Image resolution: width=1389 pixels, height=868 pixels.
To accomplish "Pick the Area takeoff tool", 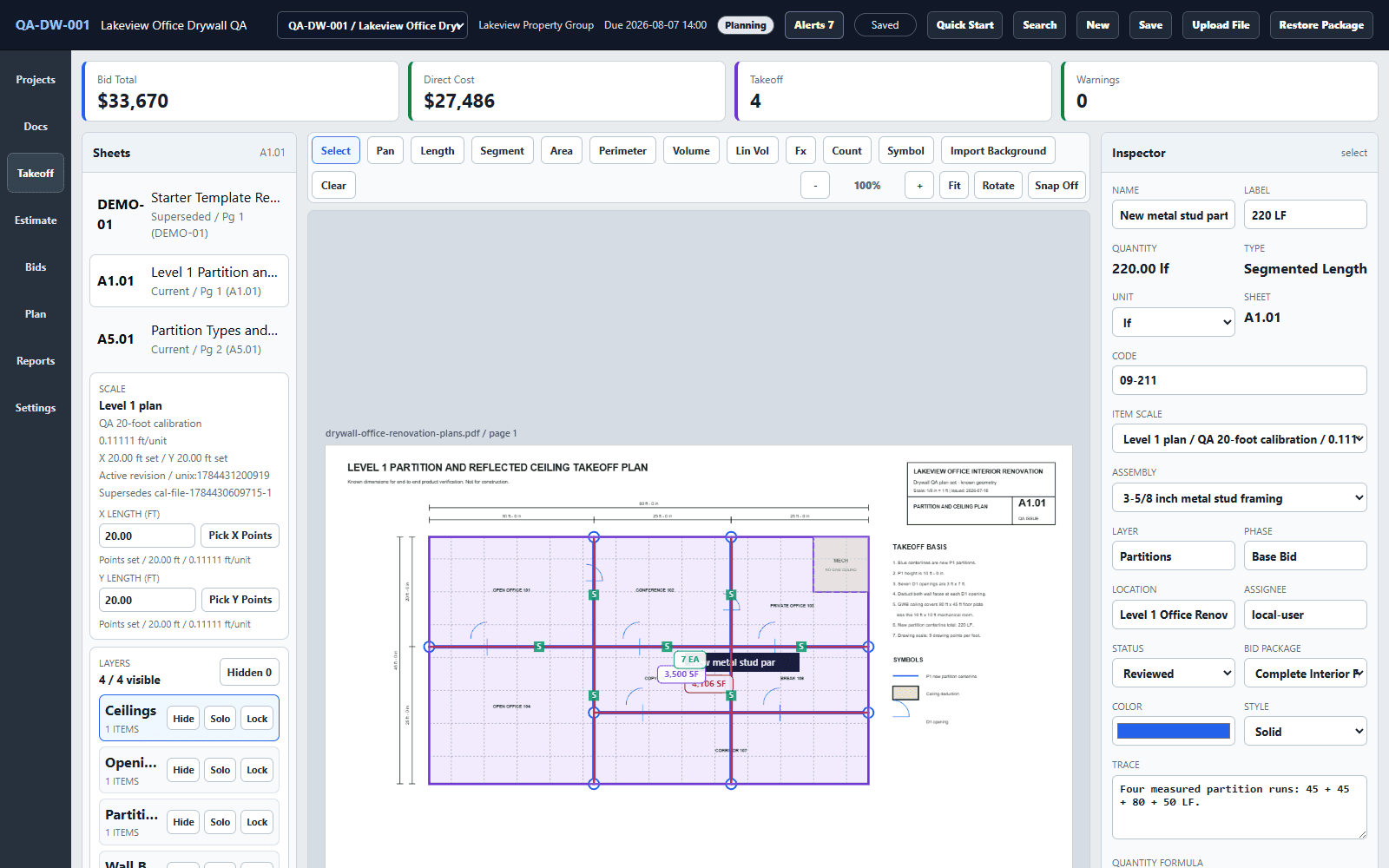I will click(561, 151).
